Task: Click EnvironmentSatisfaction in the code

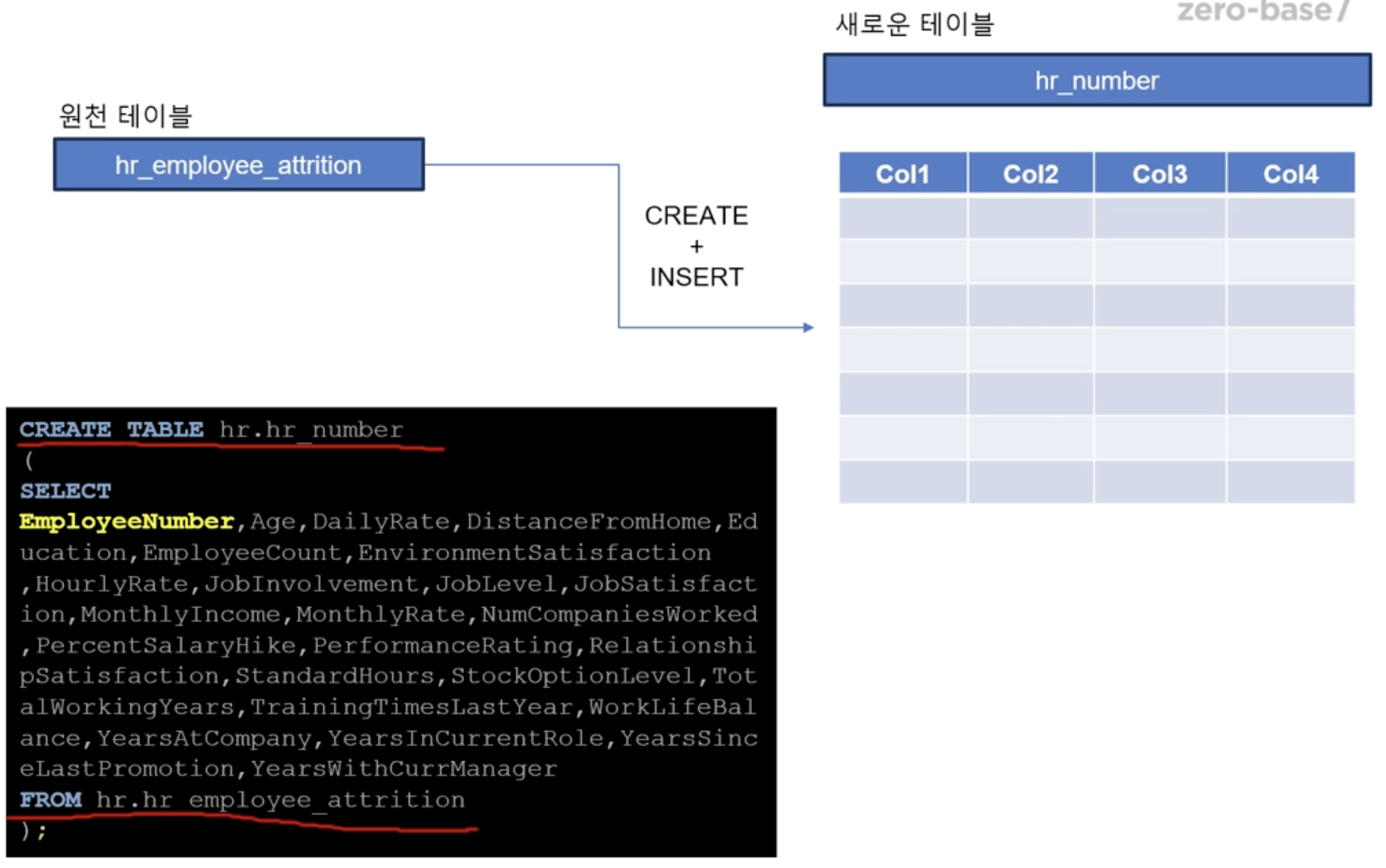Action: coord(534,552)
